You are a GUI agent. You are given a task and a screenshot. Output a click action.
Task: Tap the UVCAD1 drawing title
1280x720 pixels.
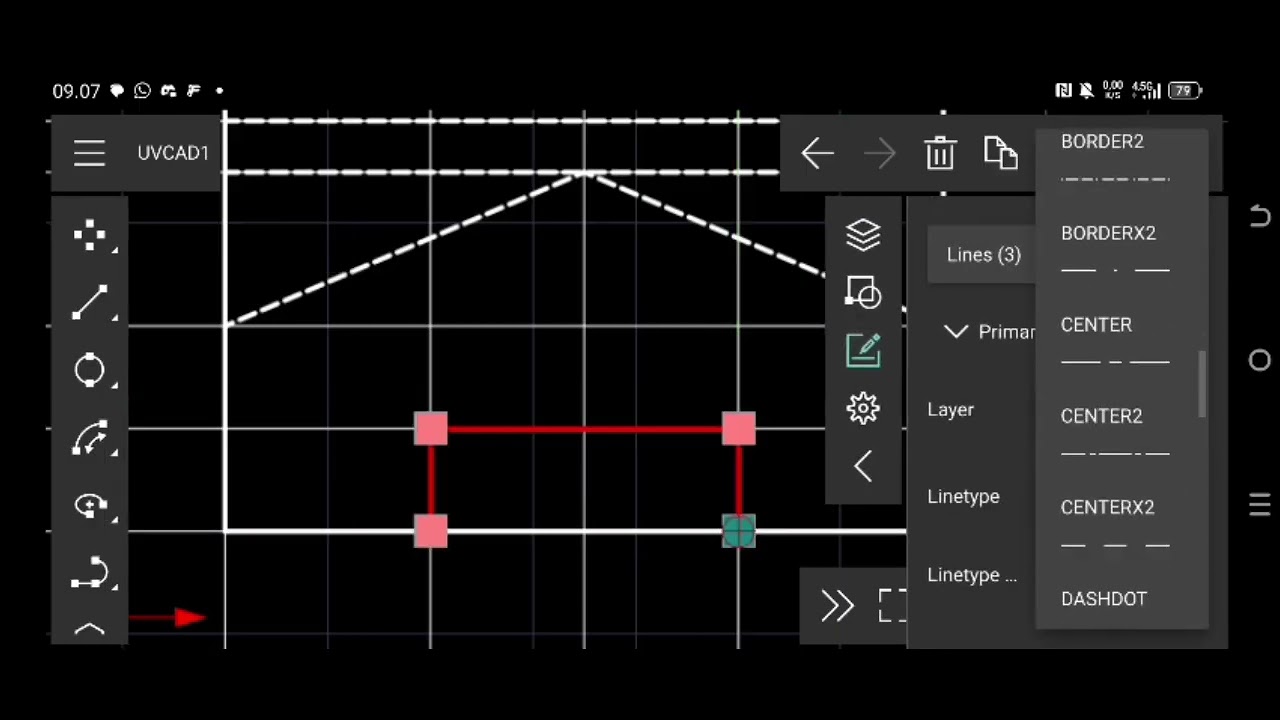pyautogui.click(x=173, y=153)
